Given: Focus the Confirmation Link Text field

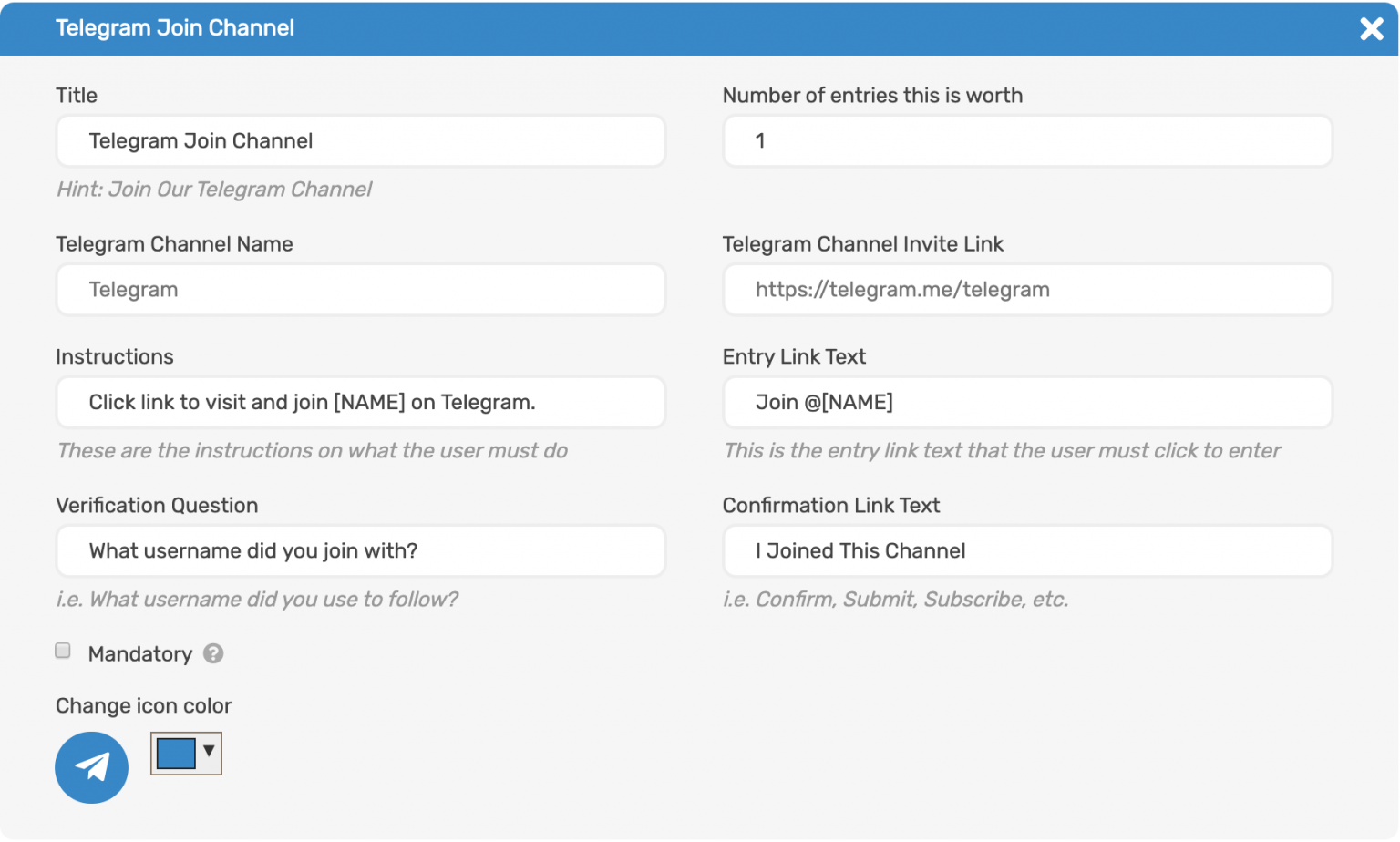Looking at the screenshot, I should [1027, 550].
